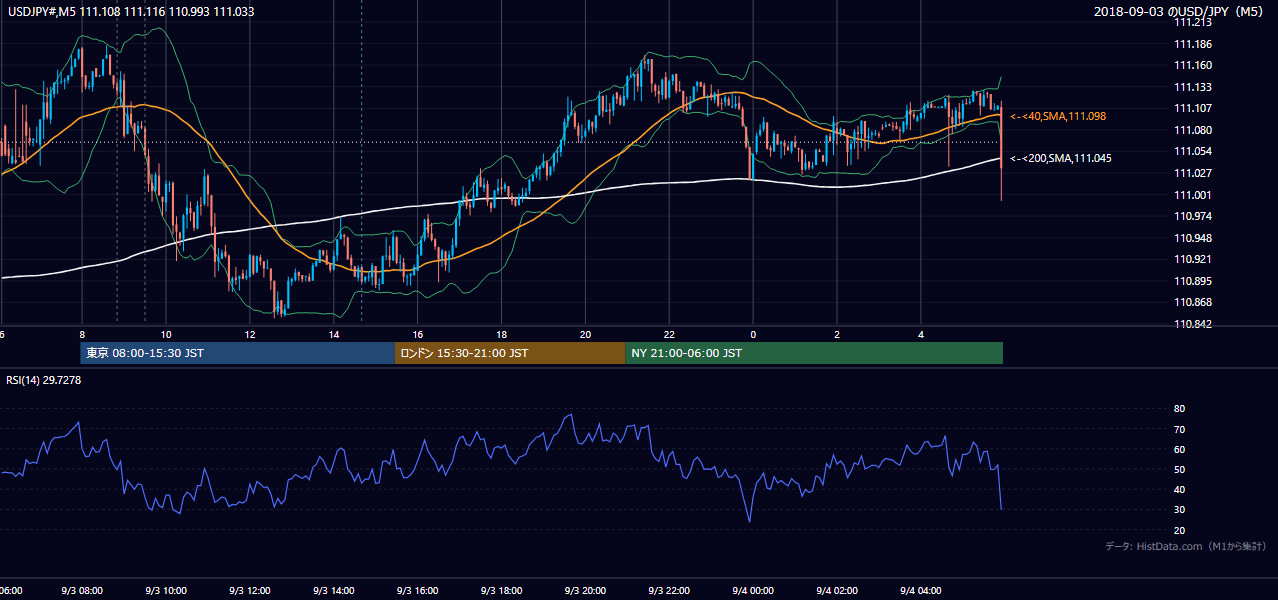The height and width of the screenshot is (600, 1278).
Task: Click hour marker 0 under price chart
Action: tap(753, 334)
